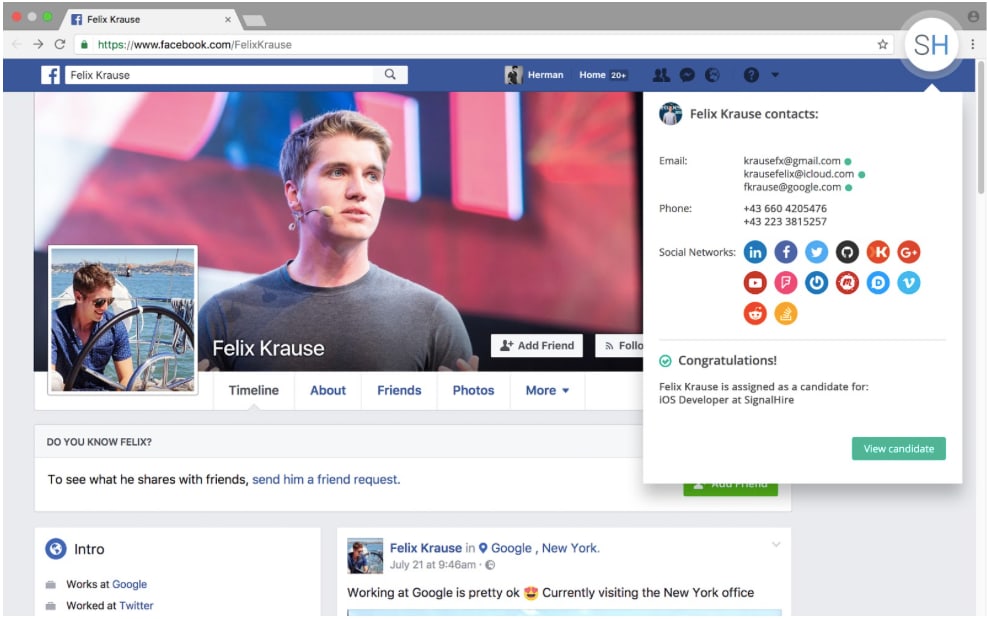Click the July 21 at 9:46am timestamp
Image resolution: width=989 pixels, height=619 pixels.
tap(433, 565)
